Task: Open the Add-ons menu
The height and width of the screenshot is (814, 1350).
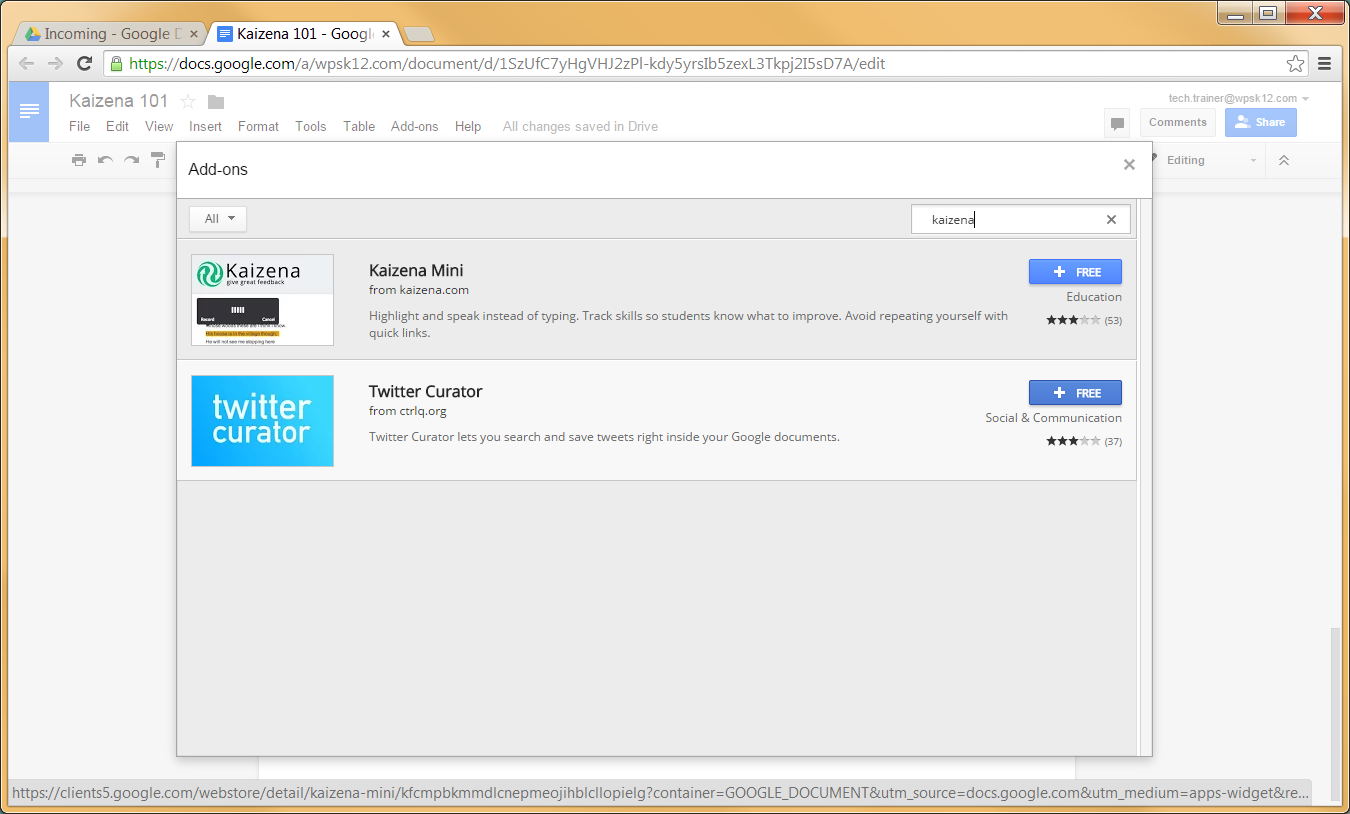Action: (415, 126)
